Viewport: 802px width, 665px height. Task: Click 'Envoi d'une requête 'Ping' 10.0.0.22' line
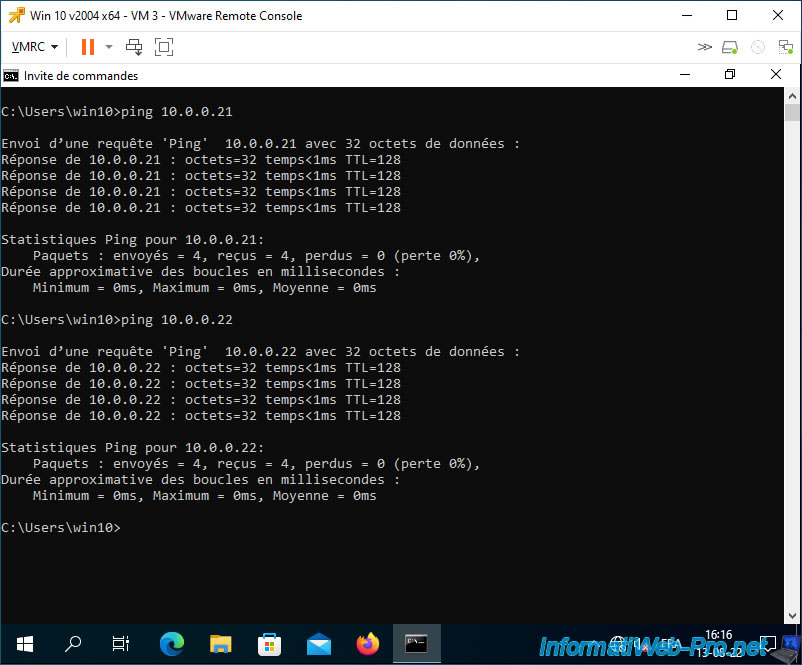pos(260,352)
